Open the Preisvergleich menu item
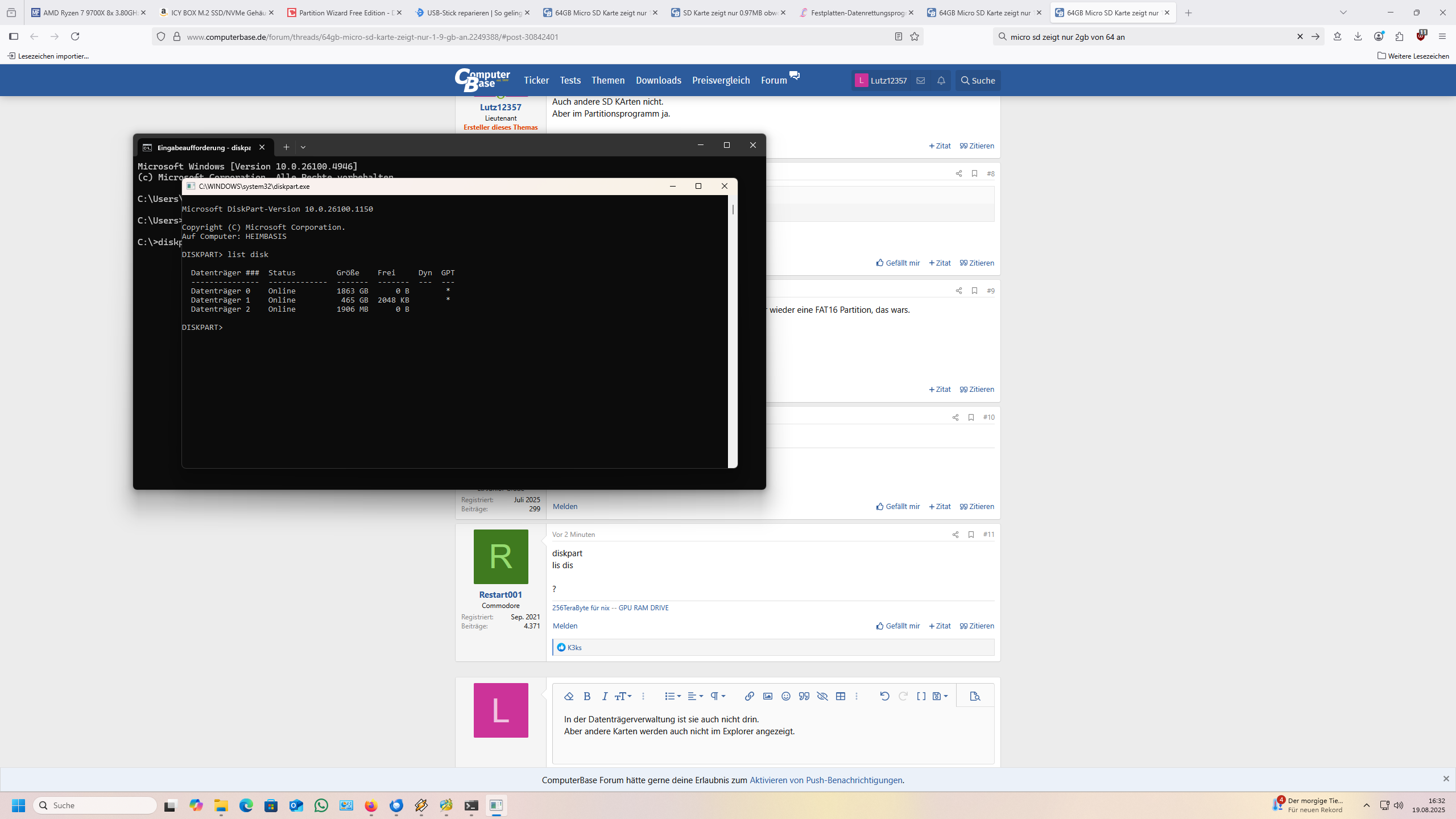1456x819 pixels. tap(721, 80)
